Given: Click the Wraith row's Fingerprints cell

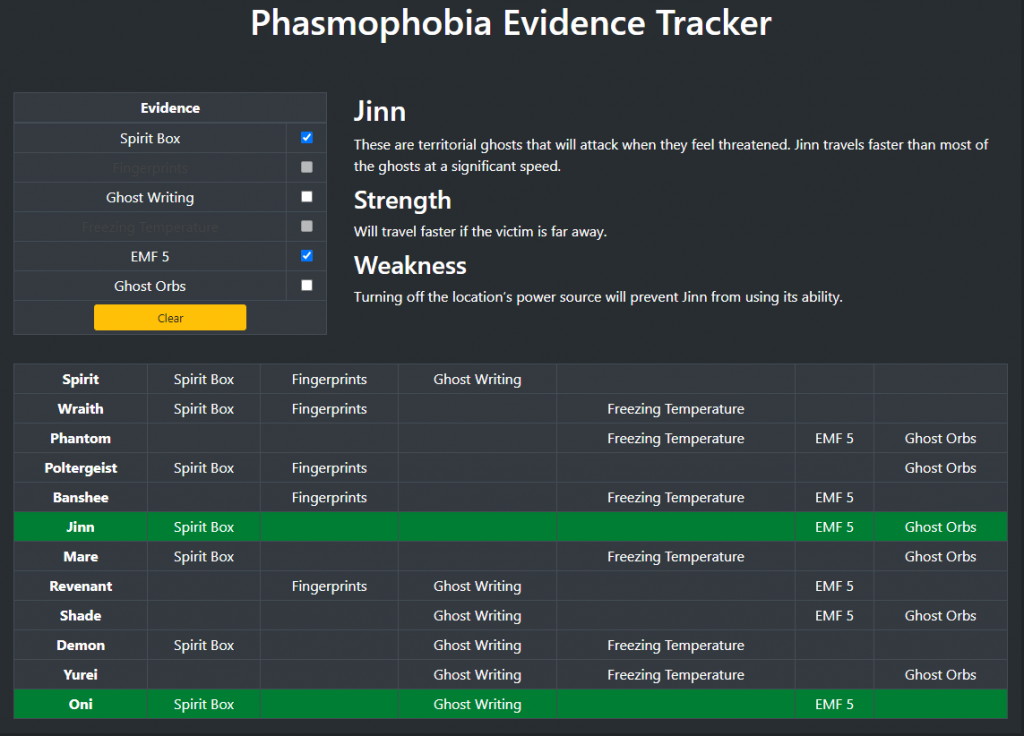Looking at the screenshot, I should click(330, 409).
